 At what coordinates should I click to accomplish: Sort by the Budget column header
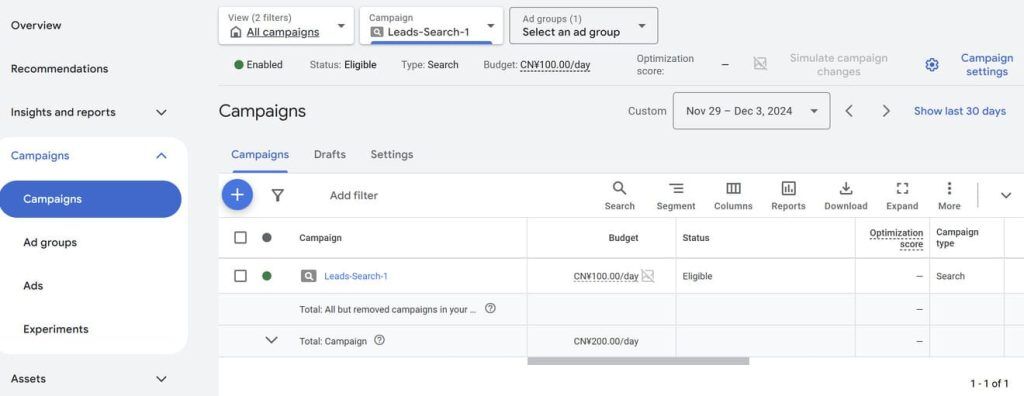tap(623, 238)
